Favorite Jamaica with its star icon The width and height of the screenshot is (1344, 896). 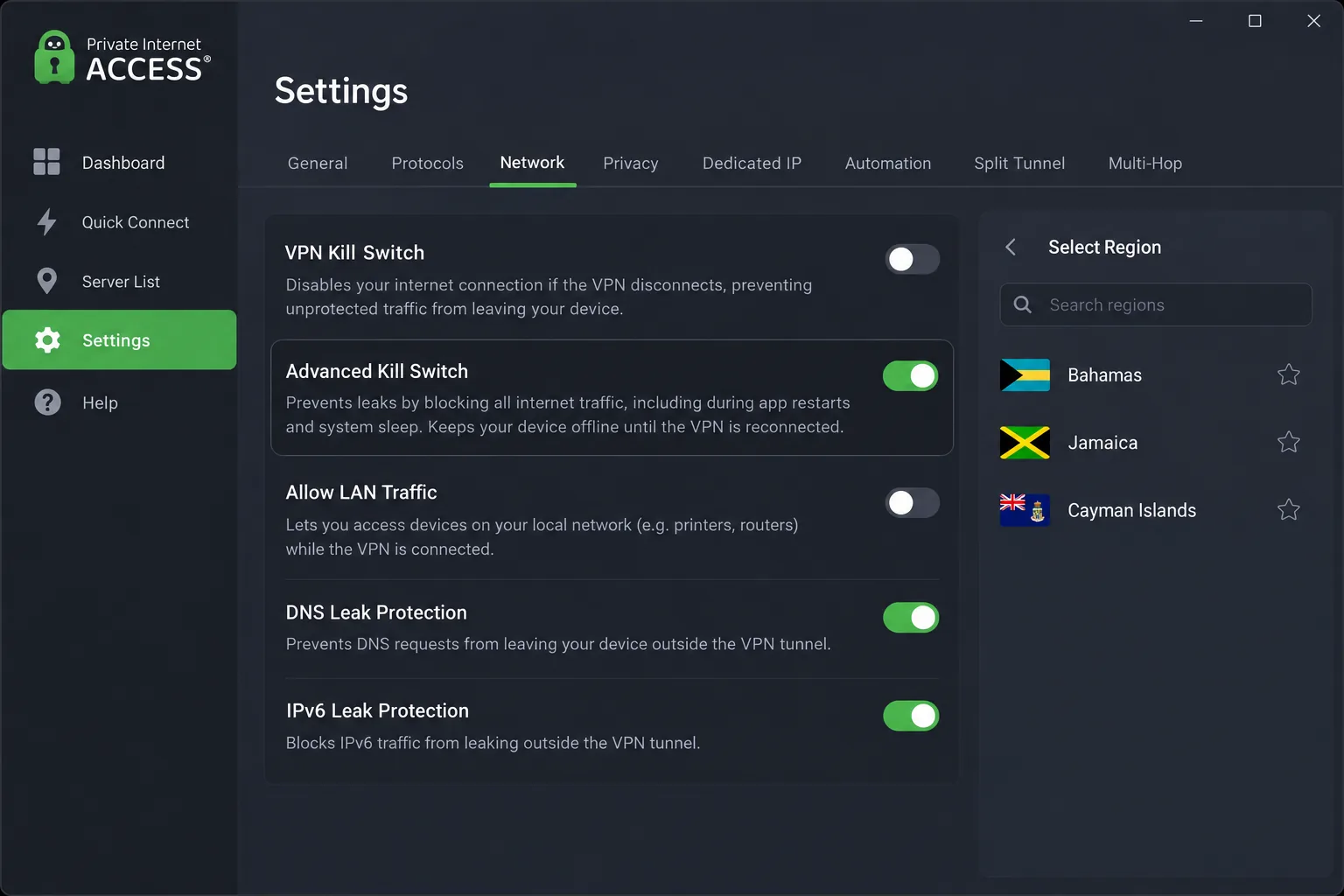coord(1288,442)
